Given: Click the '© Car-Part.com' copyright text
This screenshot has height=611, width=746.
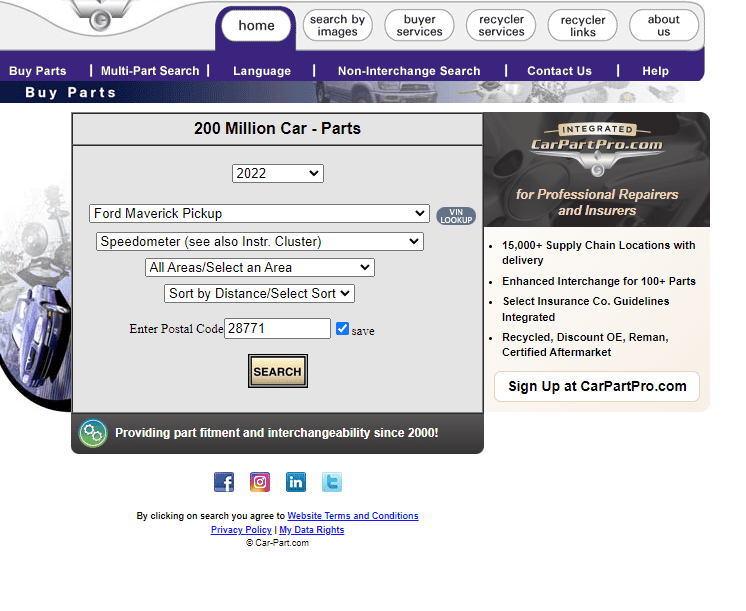Looking at the screenshot, I should (x=277, y=543).
